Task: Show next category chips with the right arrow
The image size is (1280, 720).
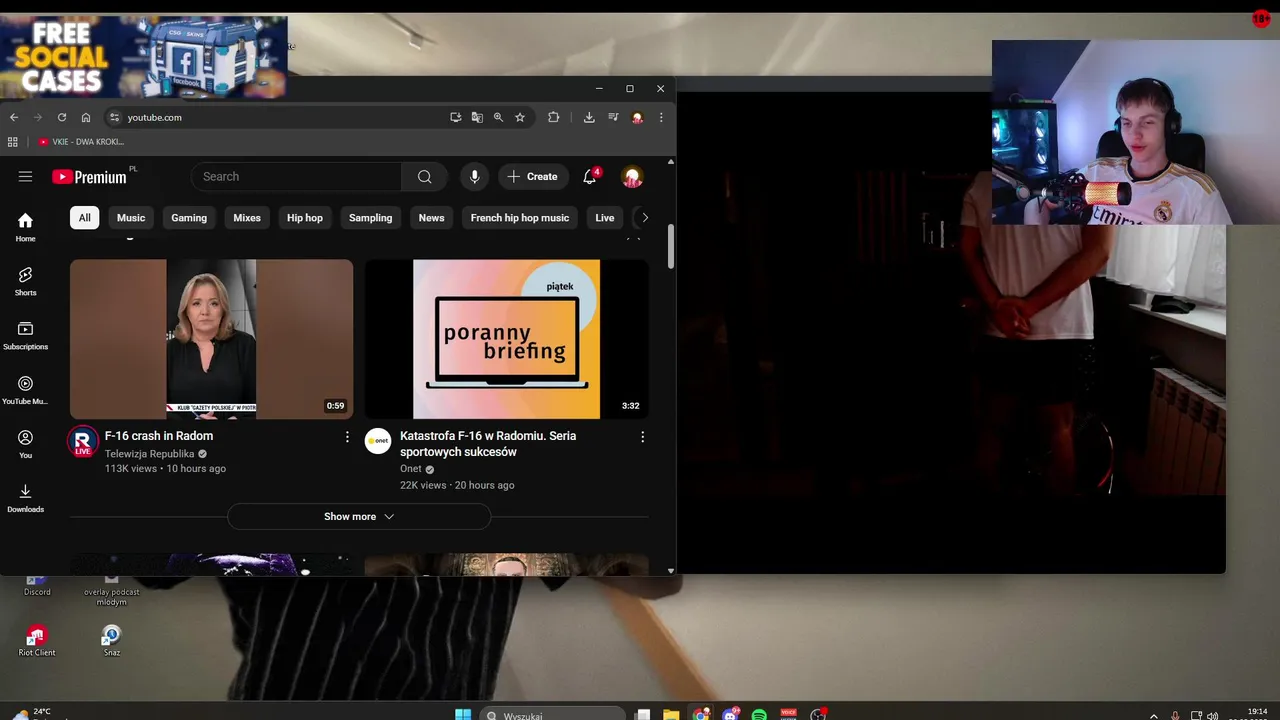Action: pos(645,217)
